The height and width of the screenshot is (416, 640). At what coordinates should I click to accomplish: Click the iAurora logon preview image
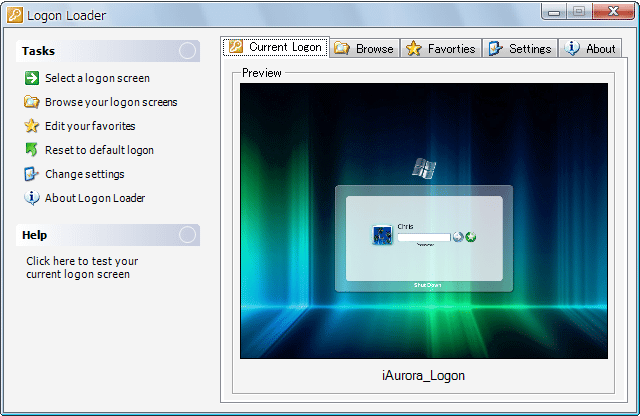424,221
